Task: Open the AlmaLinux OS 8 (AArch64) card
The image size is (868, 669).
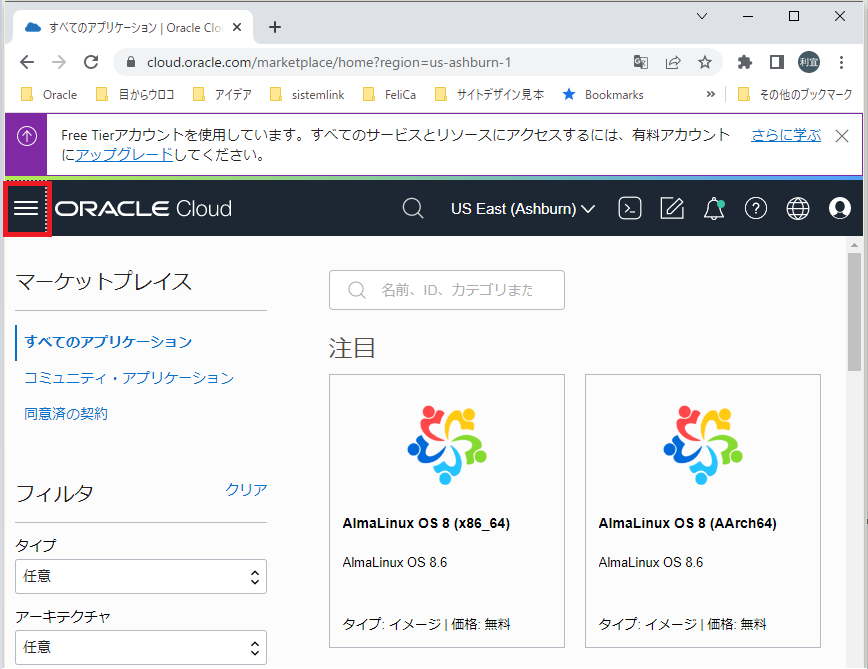Action: coord(702,511)
